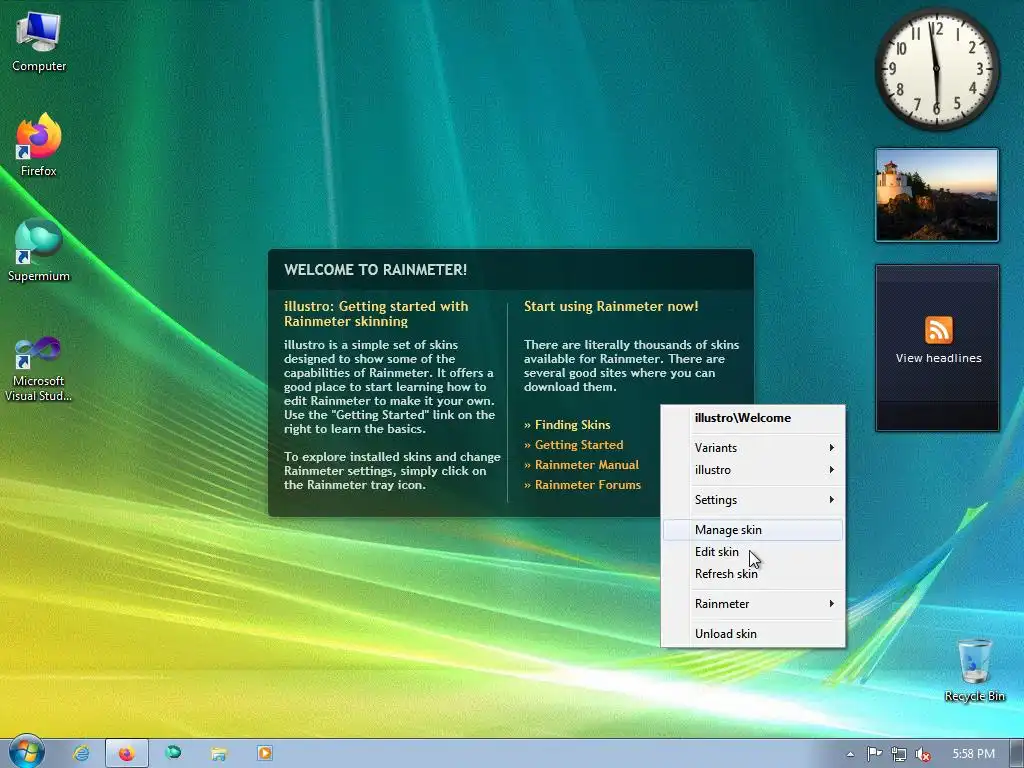Select the Recycle Bin icon

[974, 670]
